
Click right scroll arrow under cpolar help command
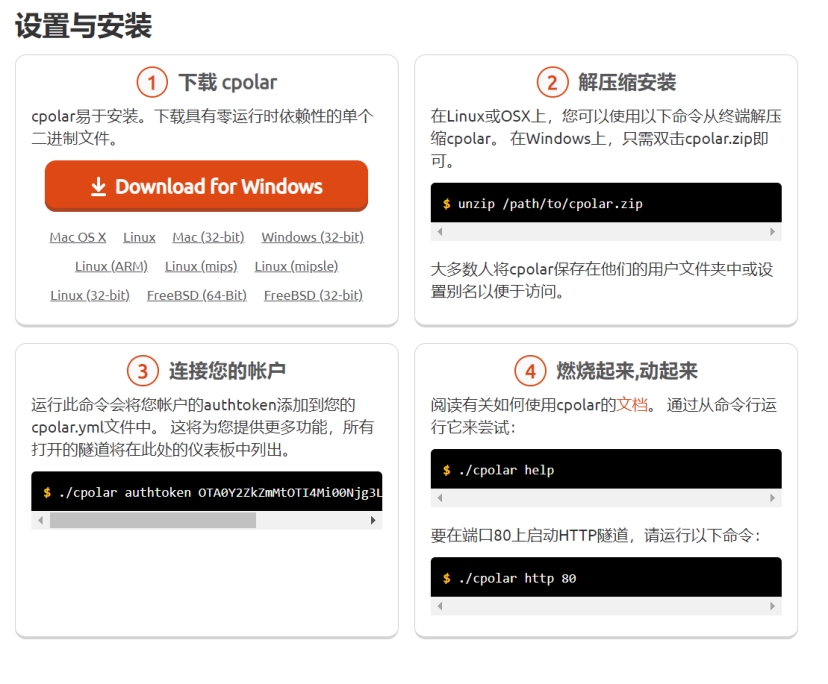[773, 498]
